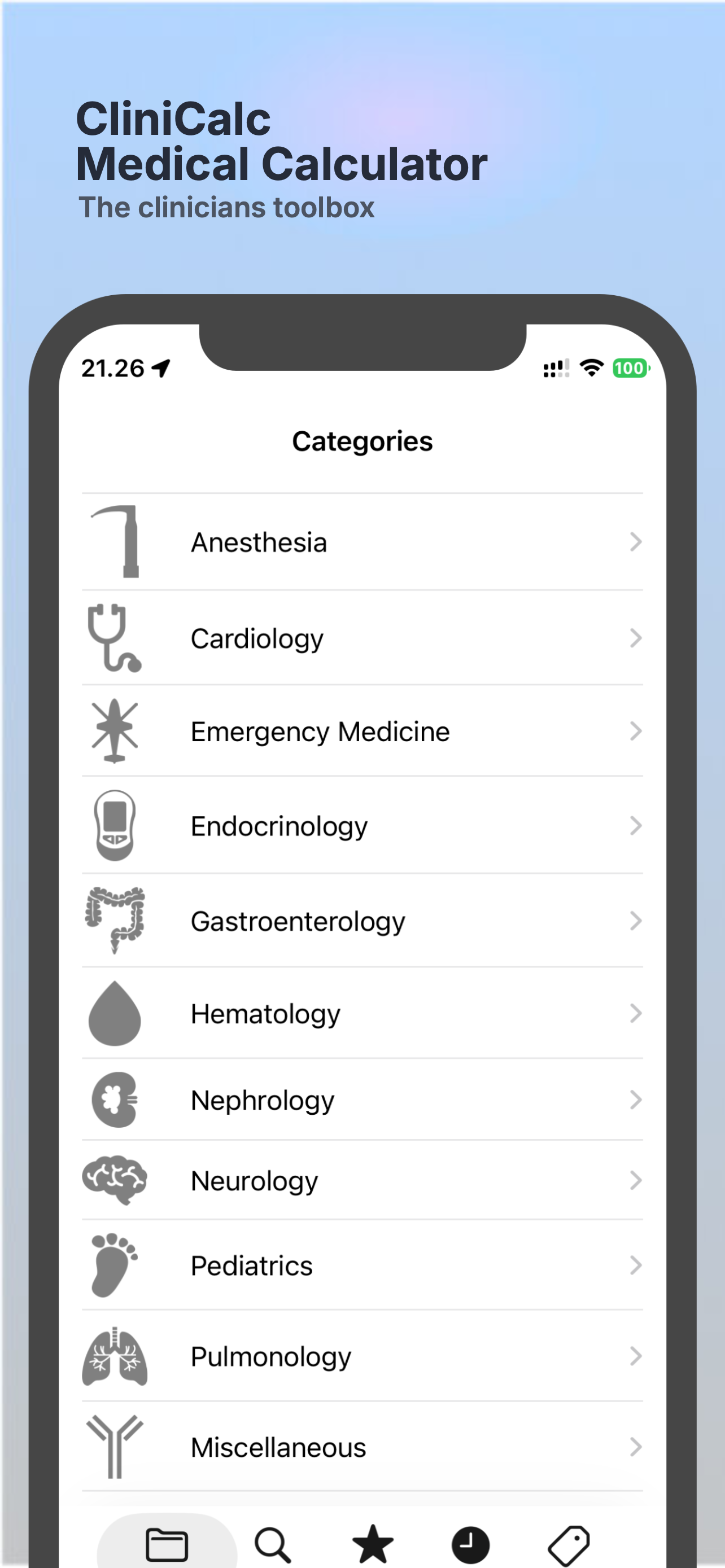Image resolution: width=725 pixels, height=1568 pixels.
Task: Click the Cardiology stethoscope icon
Action: pyautogui.click(x=114, y=638)
